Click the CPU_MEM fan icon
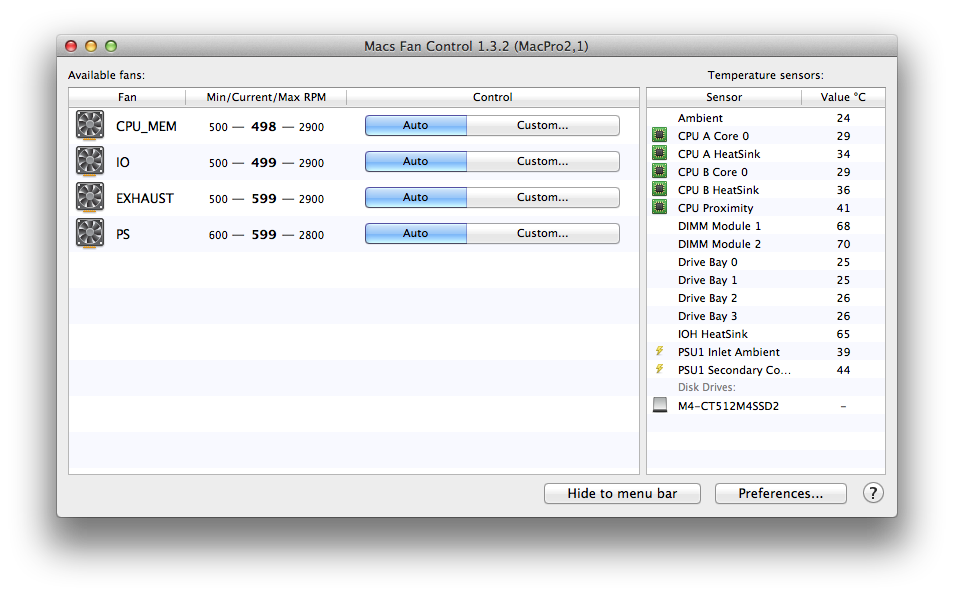 (90, 125)
